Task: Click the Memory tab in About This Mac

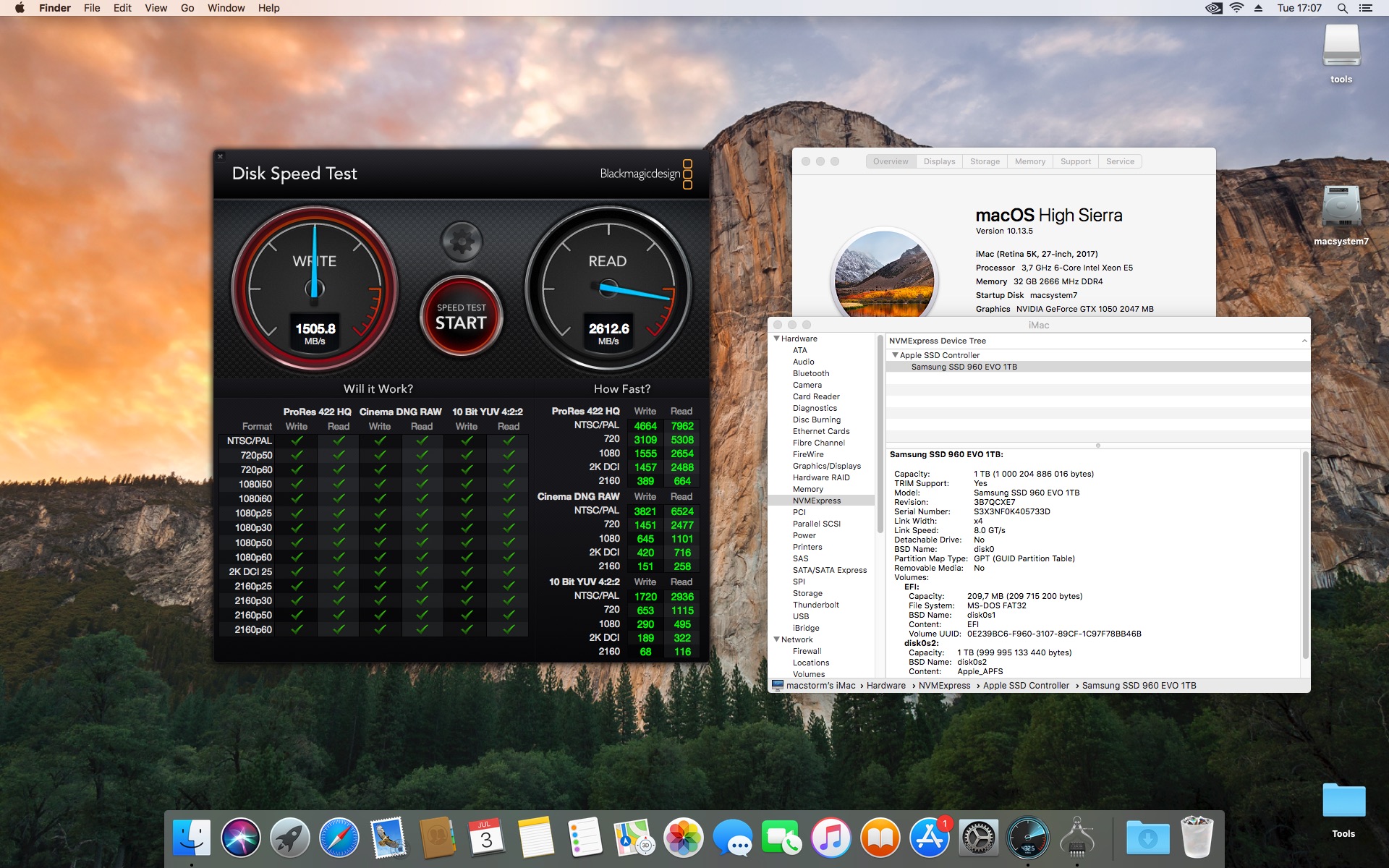Action: point(1029,161)
